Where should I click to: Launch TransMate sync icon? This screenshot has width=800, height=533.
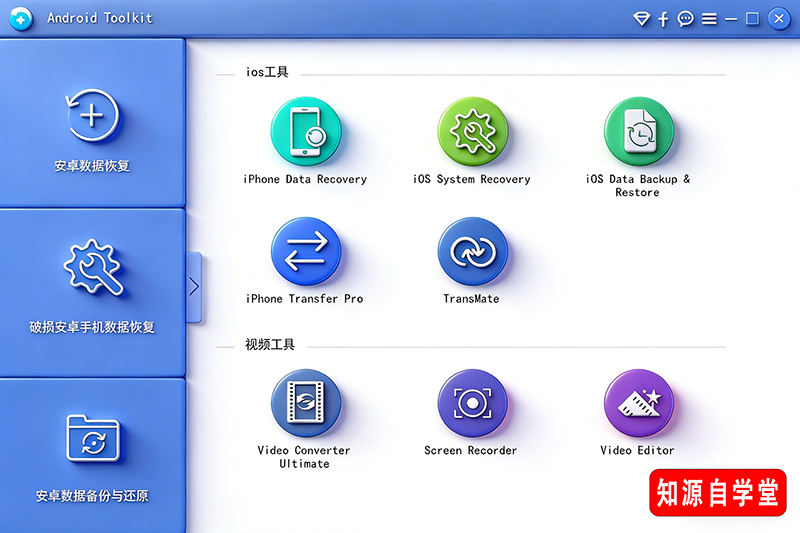(472, 251)
